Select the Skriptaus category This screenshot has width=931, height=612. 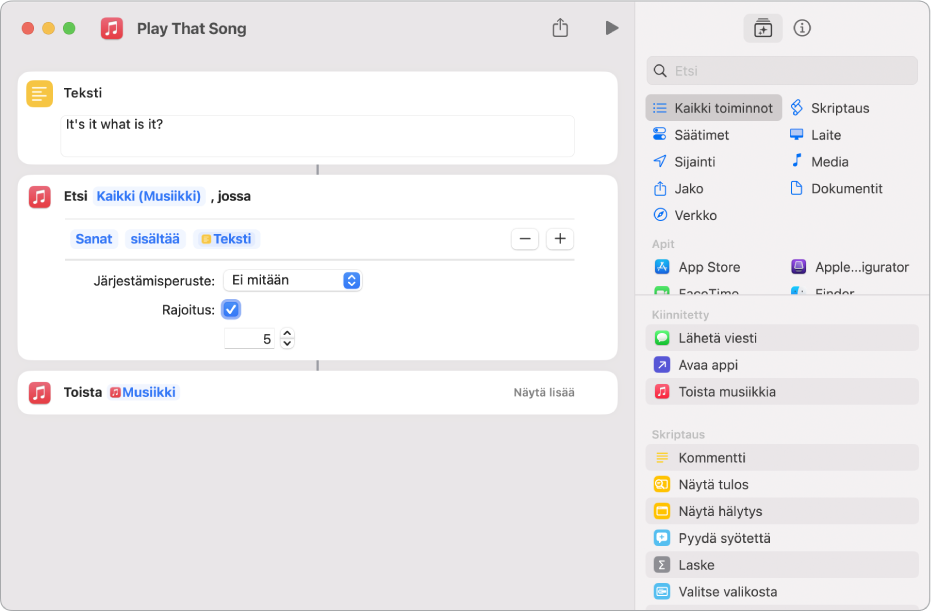click(x=830, y=108)
